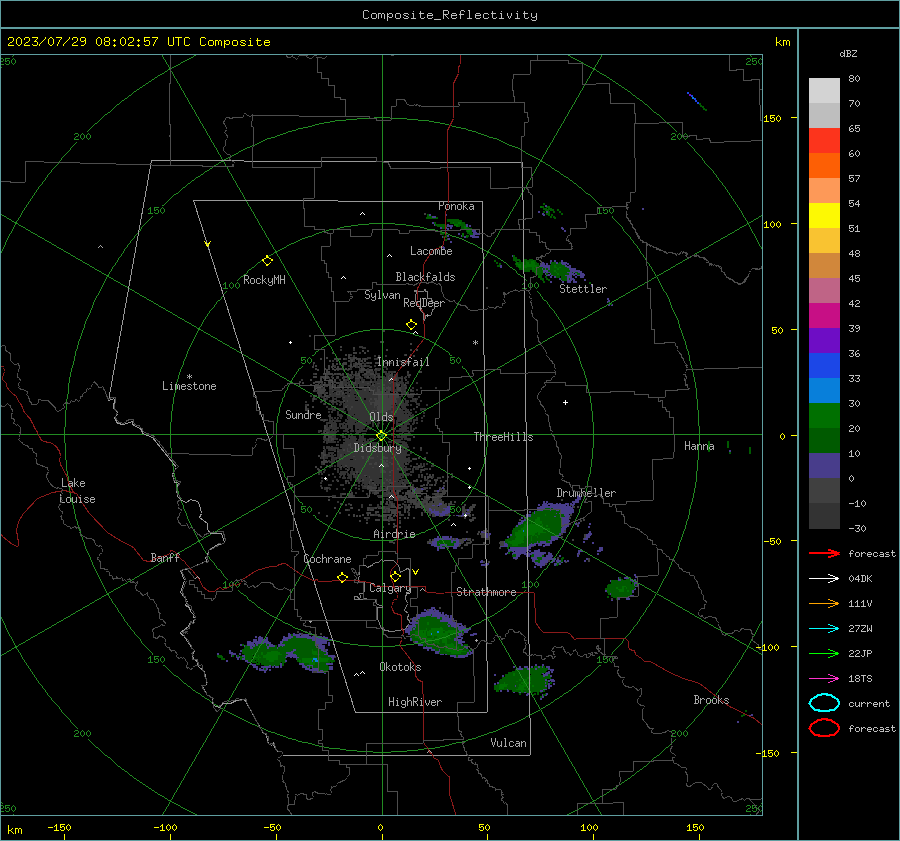This screenshot has height=841, width=900.
Task: Click the cyan 27ZW arrow in the legend
Action: tap(824, 629)
